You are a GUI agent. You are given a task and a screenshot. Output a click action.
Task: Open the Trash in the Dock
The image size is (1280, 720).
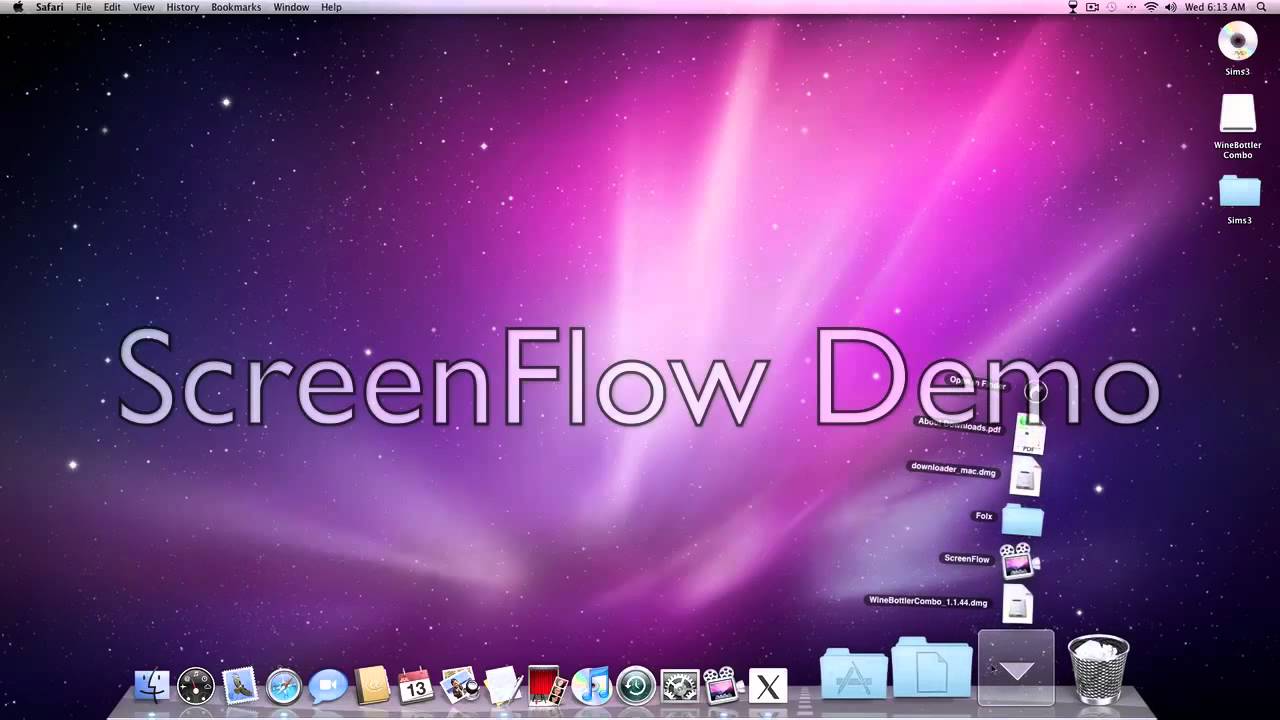pyautogui.click(x=1098, y=668)
